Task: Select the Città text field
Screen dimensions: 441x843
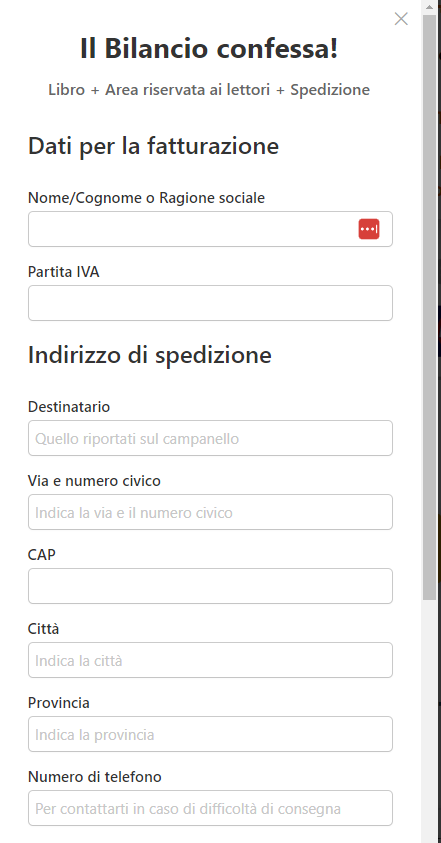Action: tap(210, 660)
